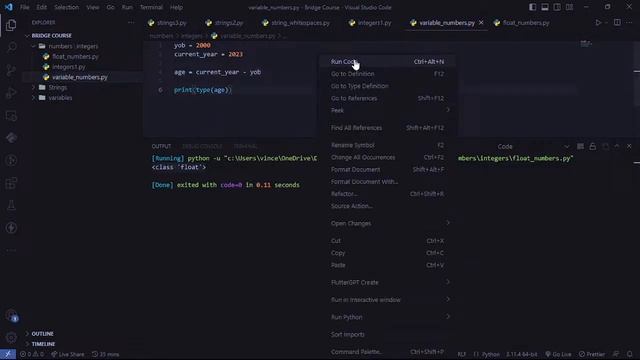Choose Copy in the context menu
The height and width of the screenshot is (360, 640).
coord(387,253)
